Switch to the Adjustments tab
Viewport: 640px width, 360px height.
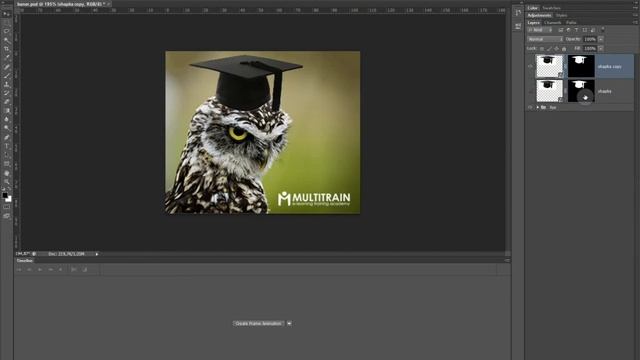tap(539, 15)
